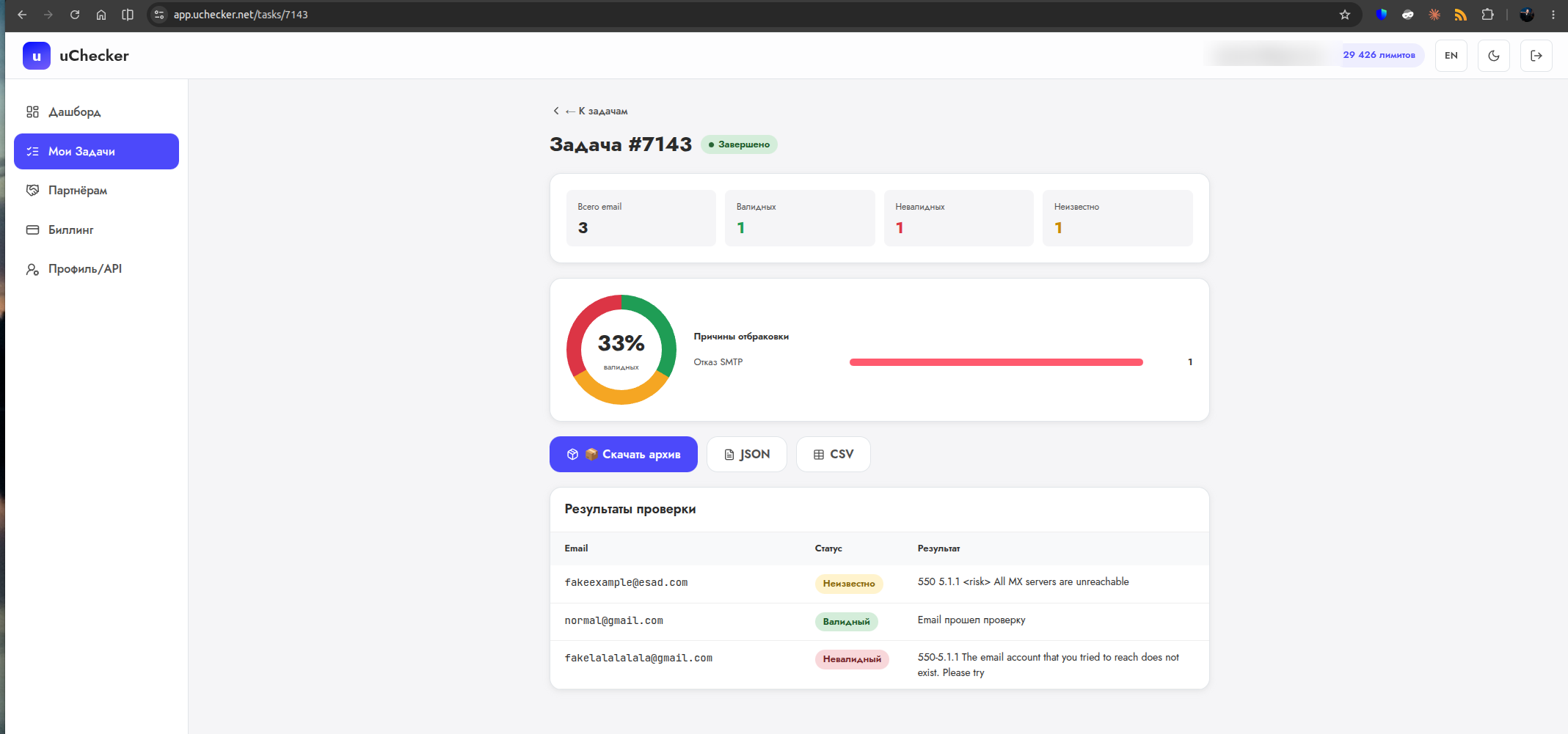Click 'All MX servers are unreachable' result
Viewport: 1568px width, 734px height.
pyautogui.click(x=1024, y=582)
